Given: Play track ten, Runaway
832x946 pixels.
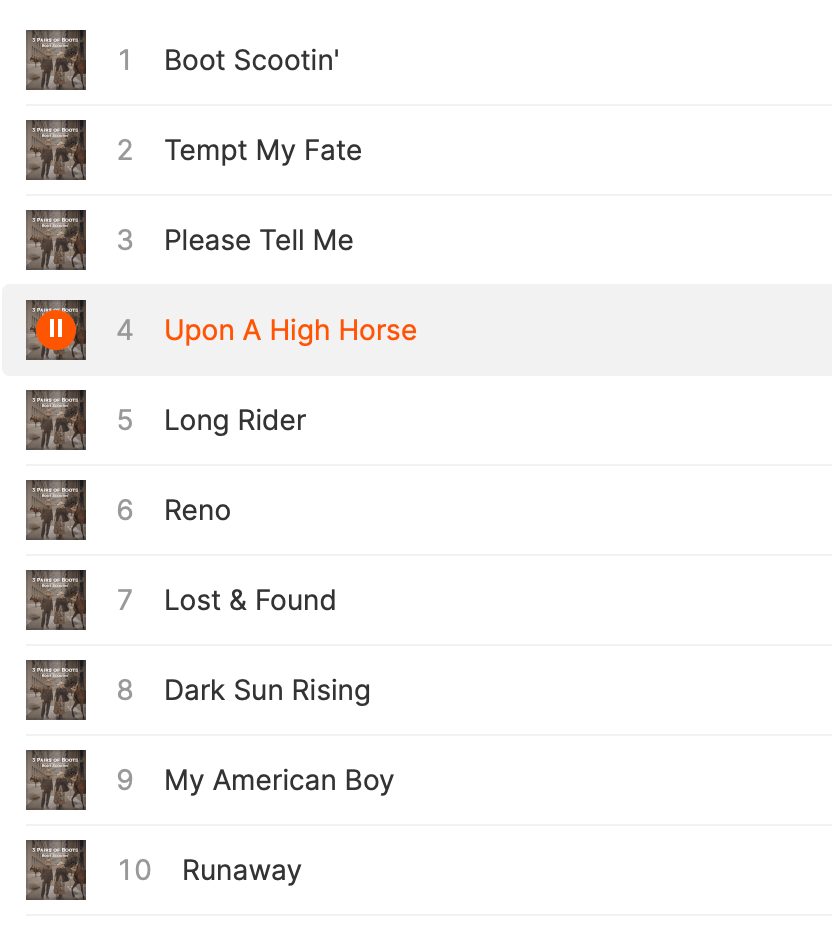Looking at the screenshot, I should click(x=241, y=870).
